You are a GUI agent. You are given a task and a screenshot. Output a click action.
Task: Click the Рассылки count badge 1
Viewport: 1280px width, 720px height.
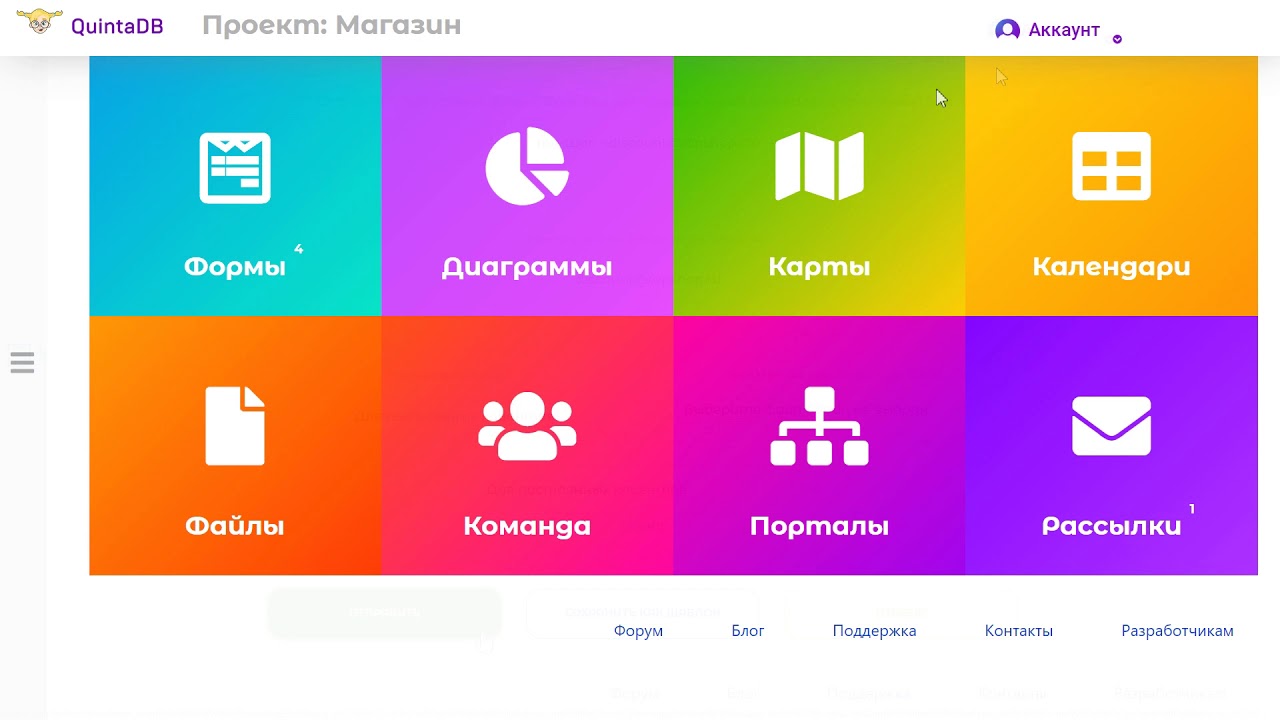1192,509
